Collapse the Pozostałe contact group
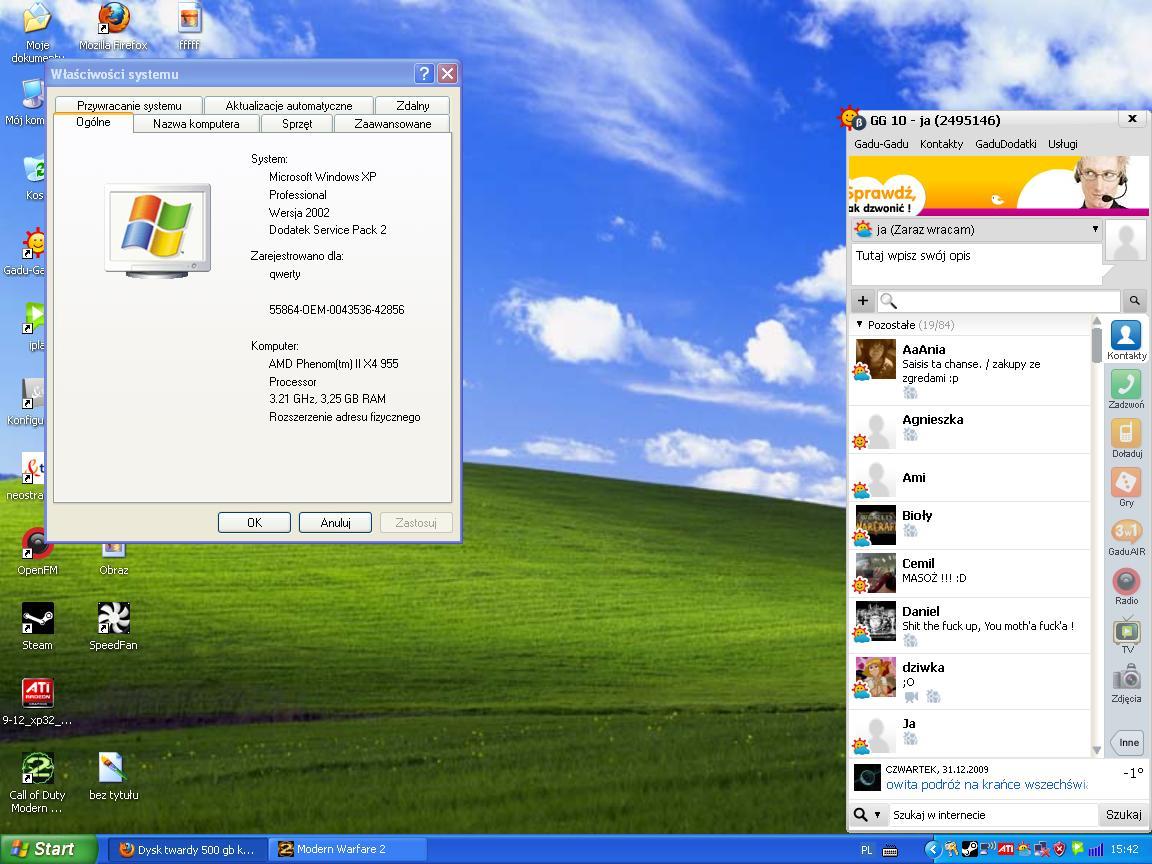Image resolution: width=1152 pixels, height=864 pixels. tap(860, 324)
